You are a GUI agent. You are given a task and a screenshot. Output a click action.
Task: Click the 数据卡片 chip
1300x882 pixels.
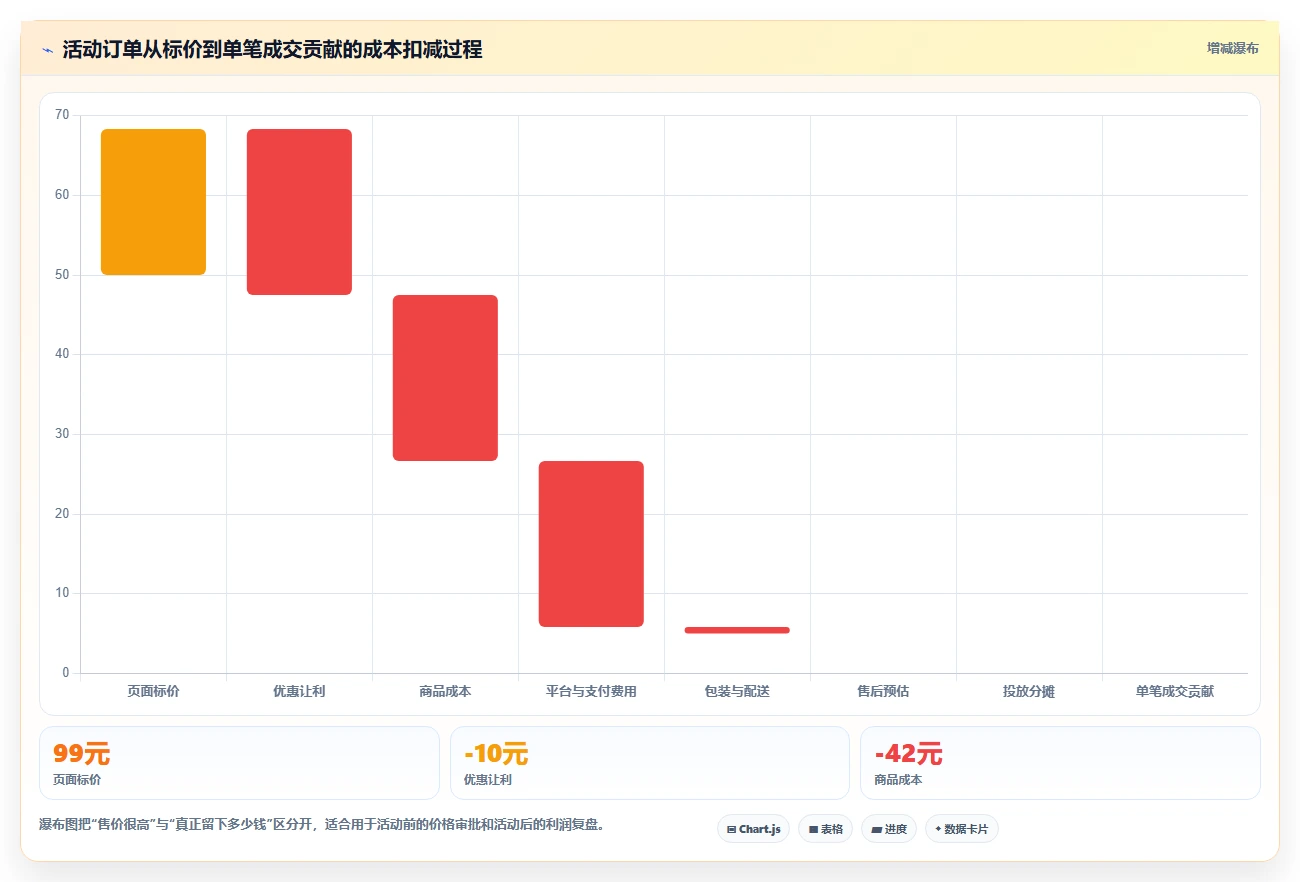click(x=961, y=829)
